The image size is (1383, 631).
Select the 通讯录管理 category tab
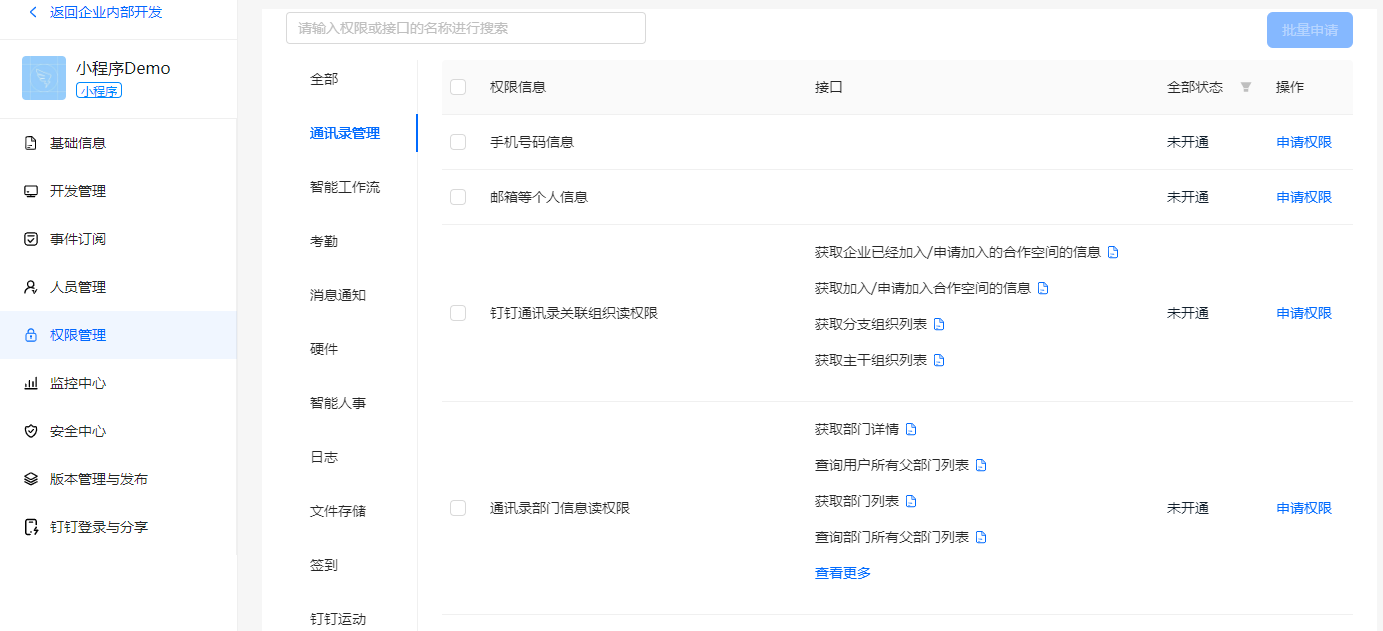[x=345, y=133]
